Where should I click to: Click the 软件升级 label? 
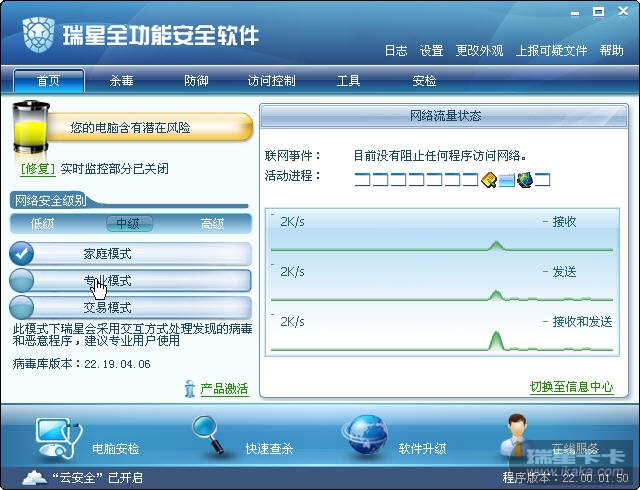click(x=422, y=449)
